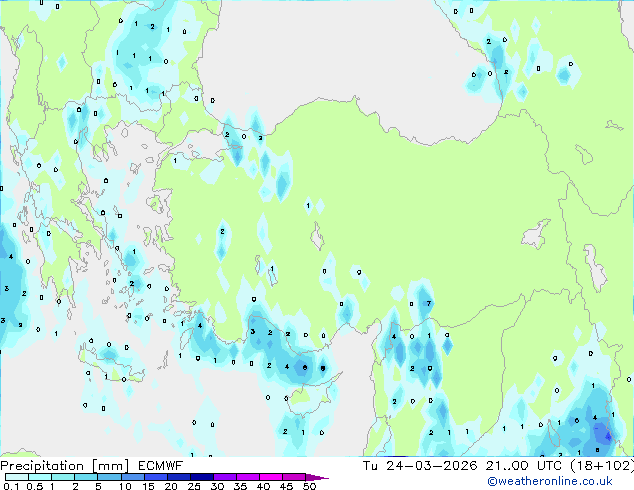Click the time '21..00 UTC'
The width and height of the screenshot is (634, 490).
524,466
